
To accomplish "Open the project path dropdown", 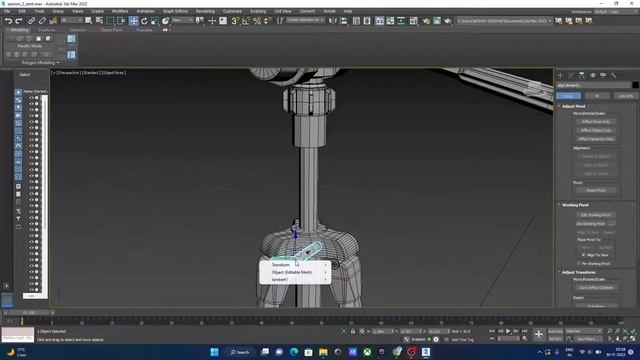I will point(504,20).
